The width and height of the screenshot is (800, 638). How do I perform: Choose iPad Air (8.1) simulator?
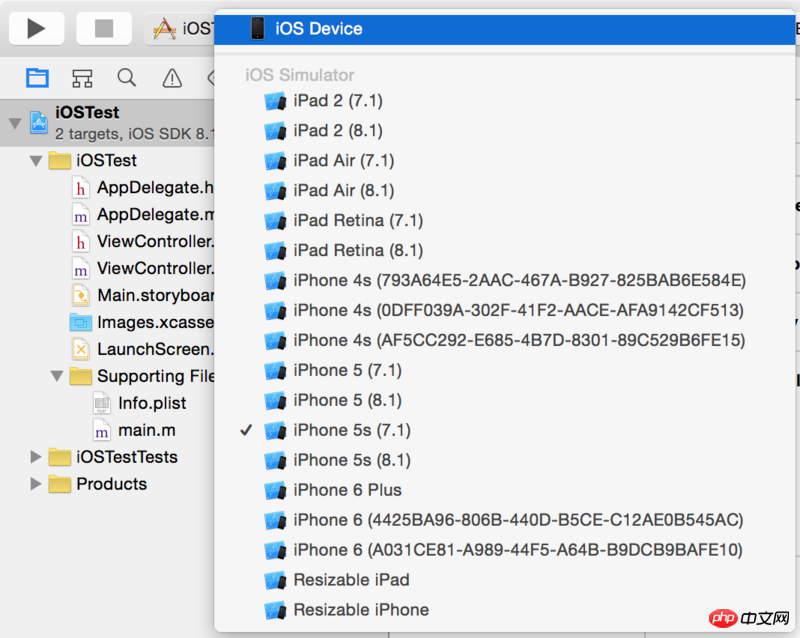(505, 191)
